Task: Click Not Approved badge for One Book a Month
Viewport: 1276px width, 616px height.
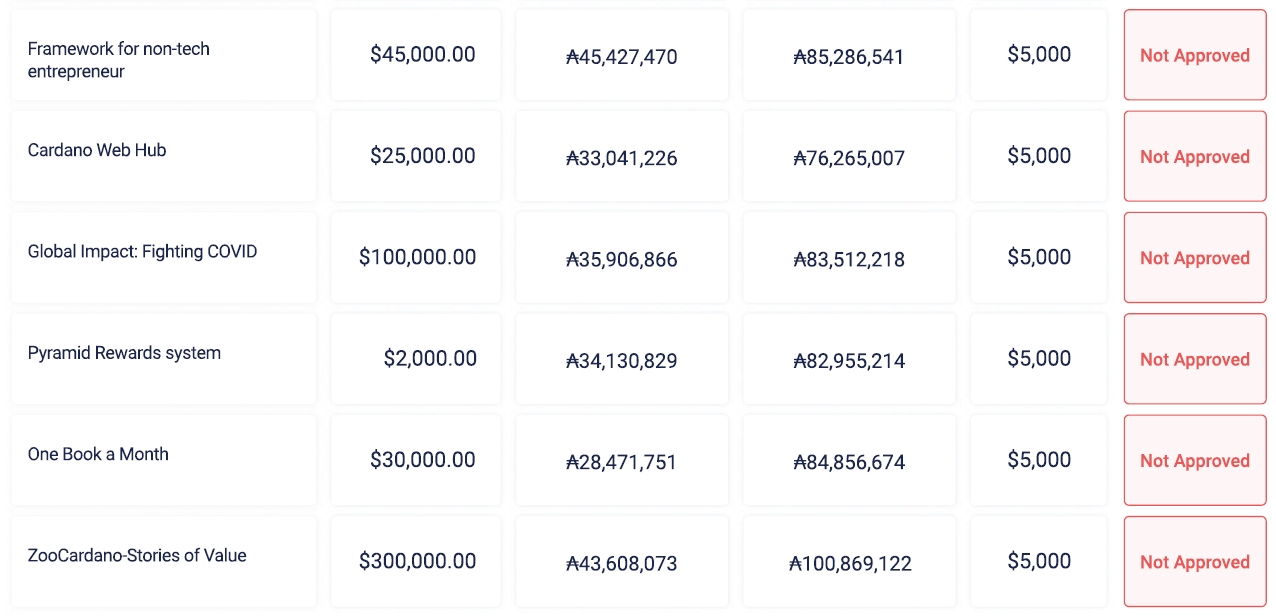Action: pos(1195,461)
